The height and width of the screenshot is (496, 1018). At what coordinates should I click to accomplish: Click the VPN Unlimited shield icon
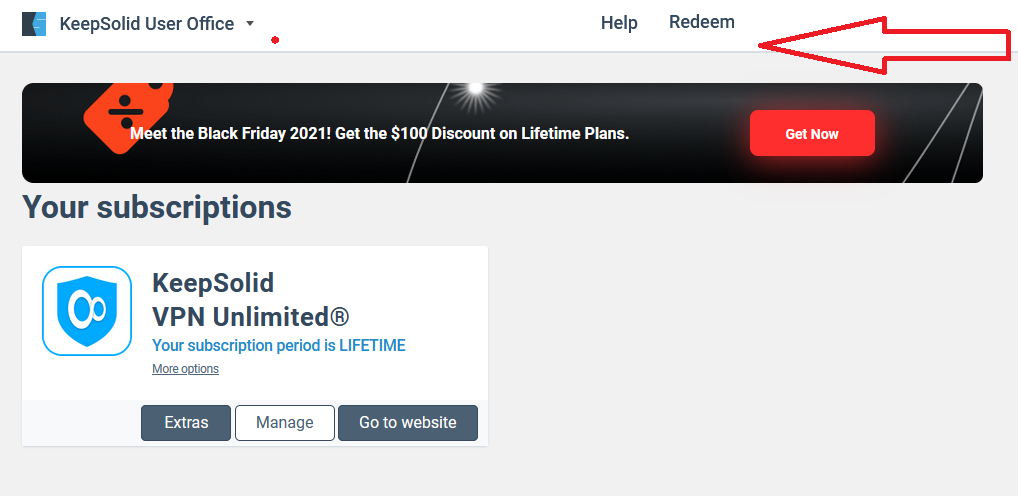[x=87, y=311]
